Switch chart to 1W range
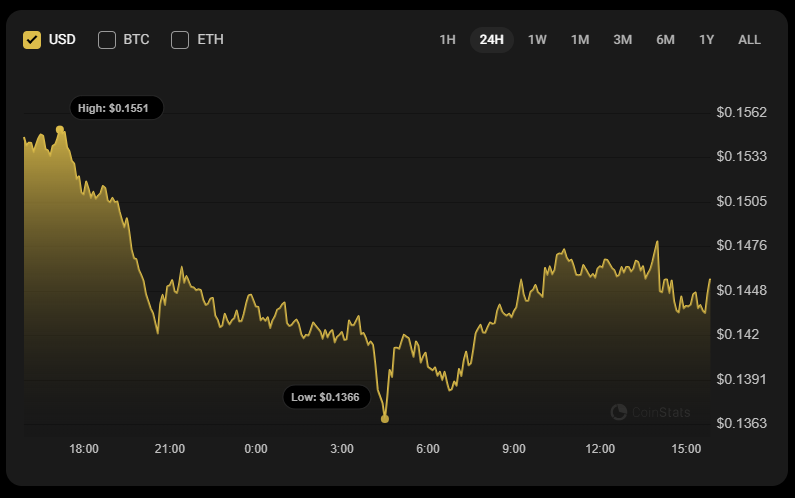Image resolution: width=795 pixels, height=498 pixels. 537,40
